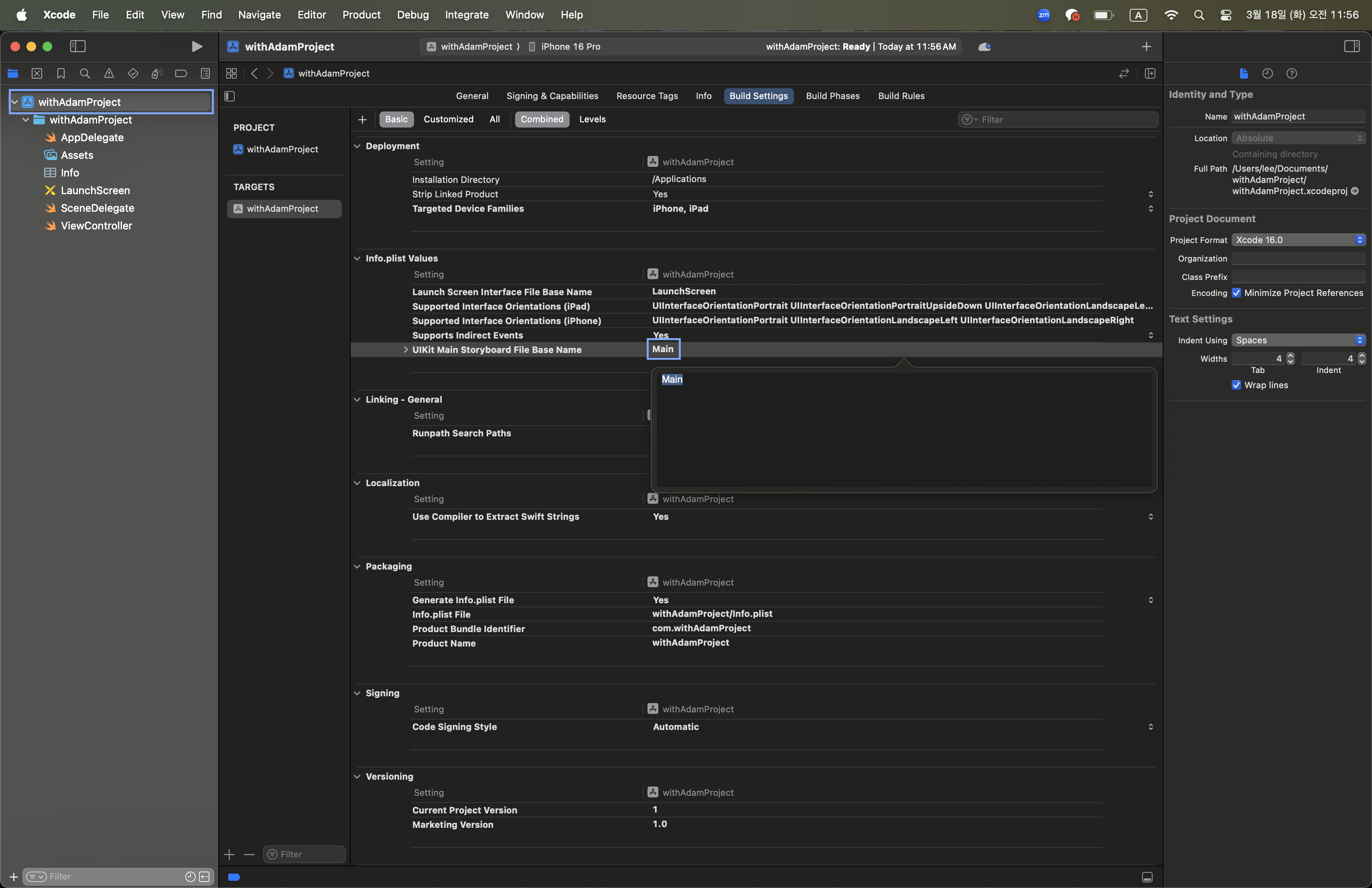Show All build settings
This screenshot has height=888, width=1372.
494,119
